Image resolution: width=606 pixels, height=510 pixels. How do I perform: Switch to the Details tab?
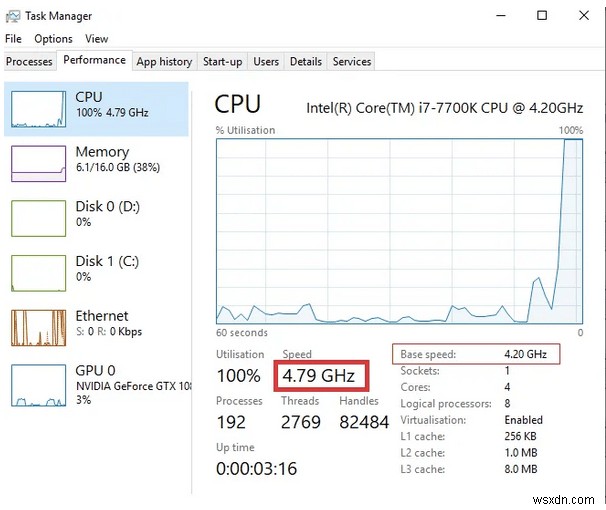point(305,62)
